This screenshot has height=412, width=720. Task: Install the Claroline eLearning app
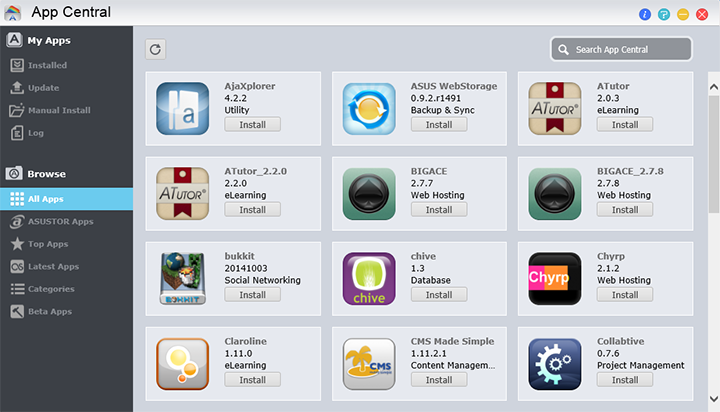pyautogui.click(x=253, y=380)
